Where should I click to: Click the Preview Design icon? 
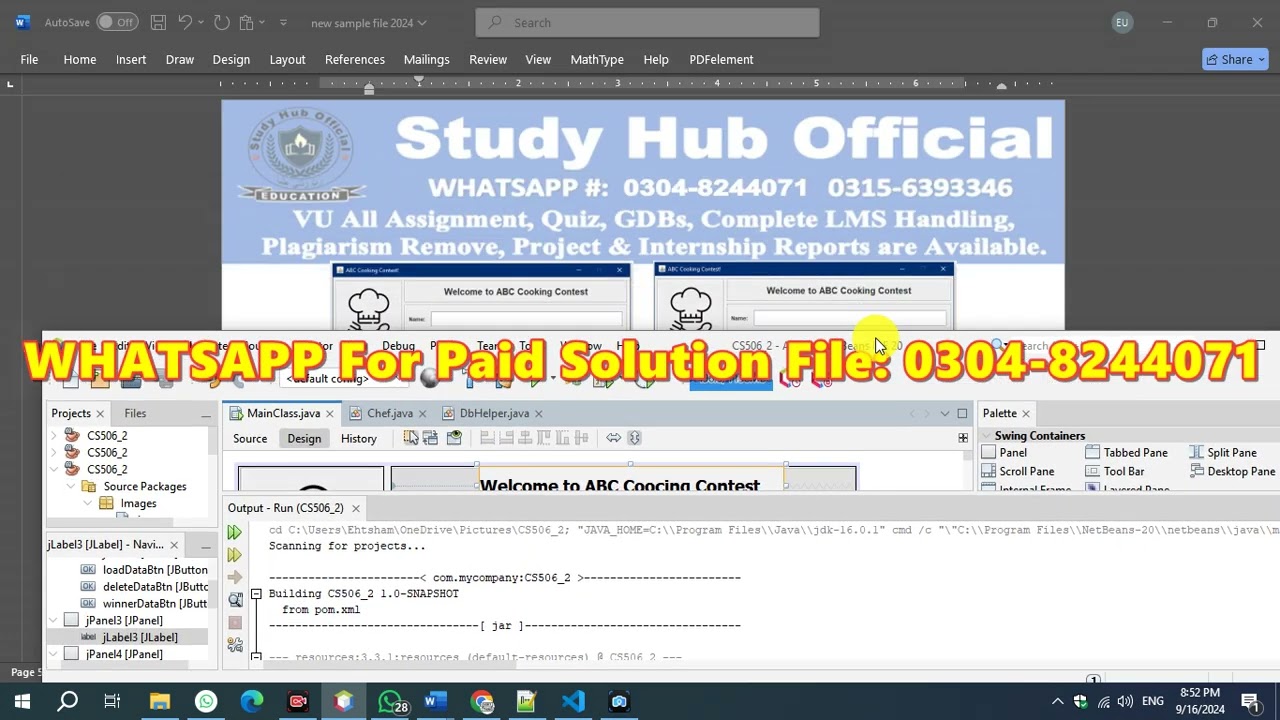click(455, 438)
